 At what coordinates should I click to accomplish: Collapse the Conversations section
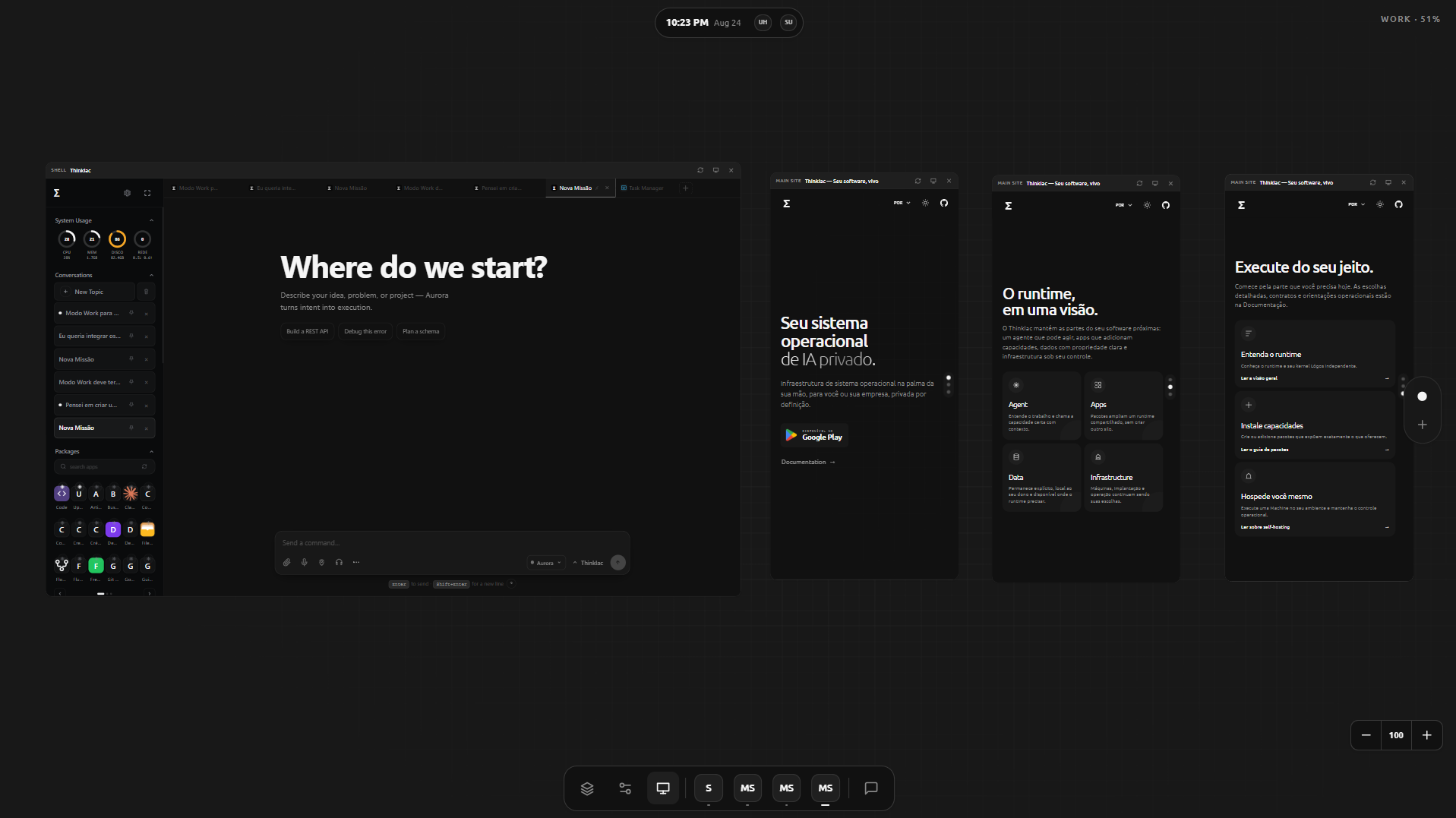151,276
